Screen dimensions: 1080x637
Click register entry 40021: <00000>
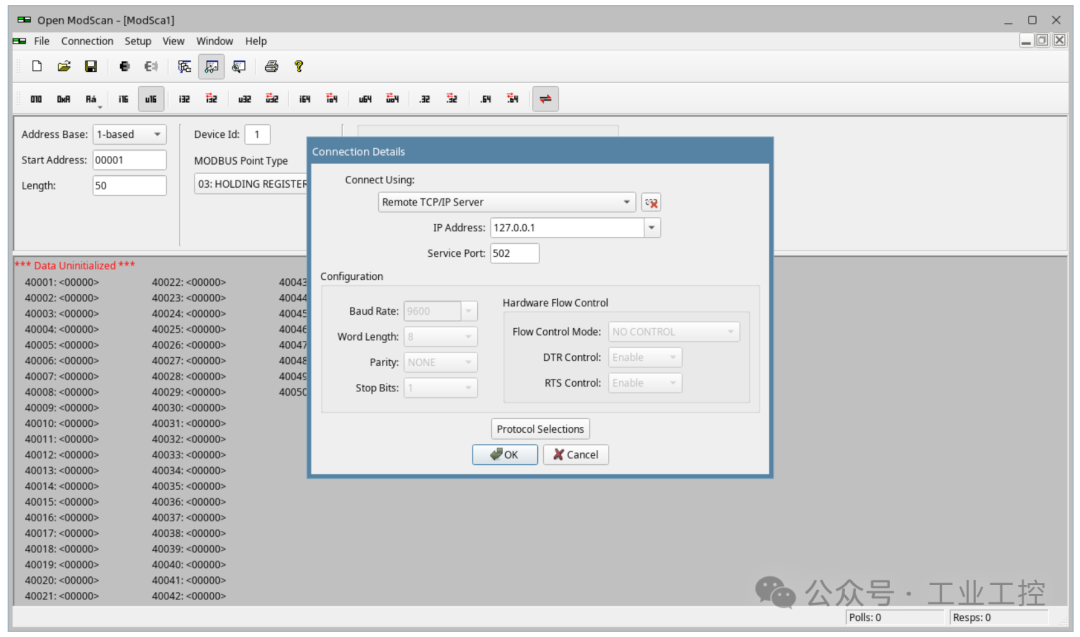(62, 596)
